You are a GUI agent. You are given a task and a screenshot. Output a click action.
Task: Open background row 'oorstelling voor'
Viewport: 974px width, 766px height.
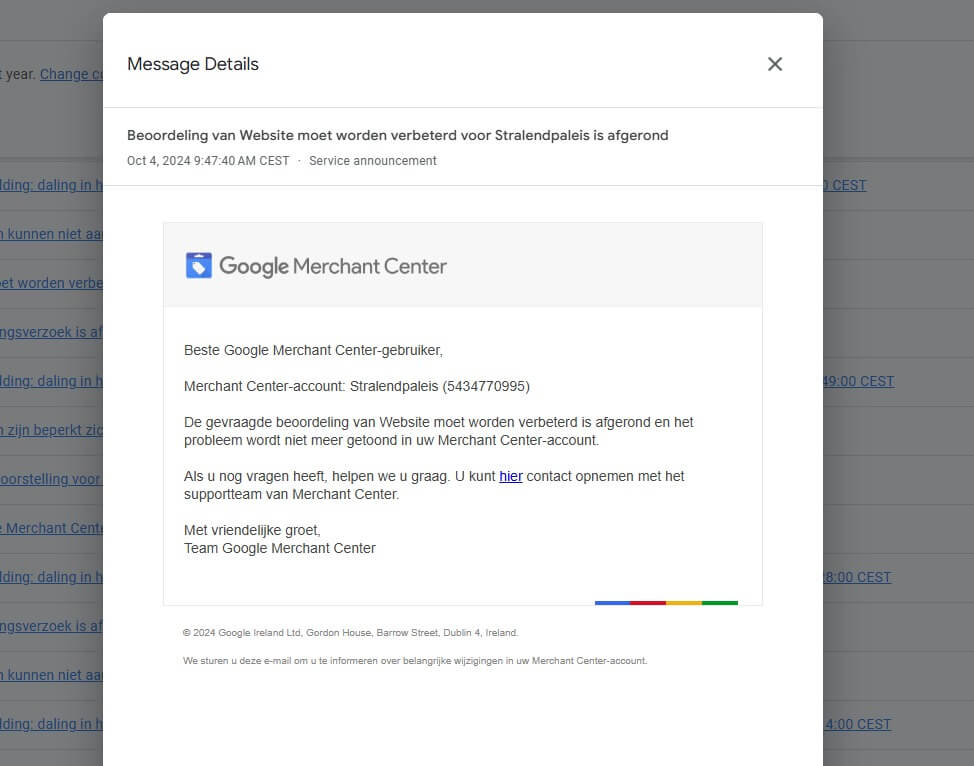point(51,479)
